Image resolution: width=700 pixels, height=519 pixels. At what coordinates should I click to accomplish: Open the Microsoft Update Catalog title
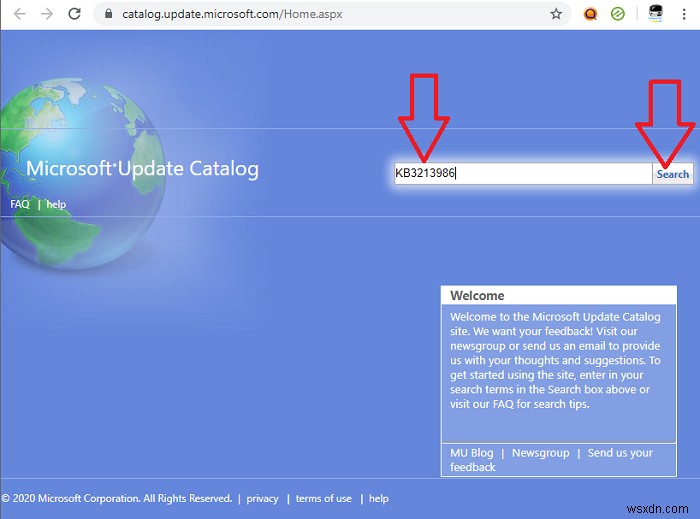(142, 169)
